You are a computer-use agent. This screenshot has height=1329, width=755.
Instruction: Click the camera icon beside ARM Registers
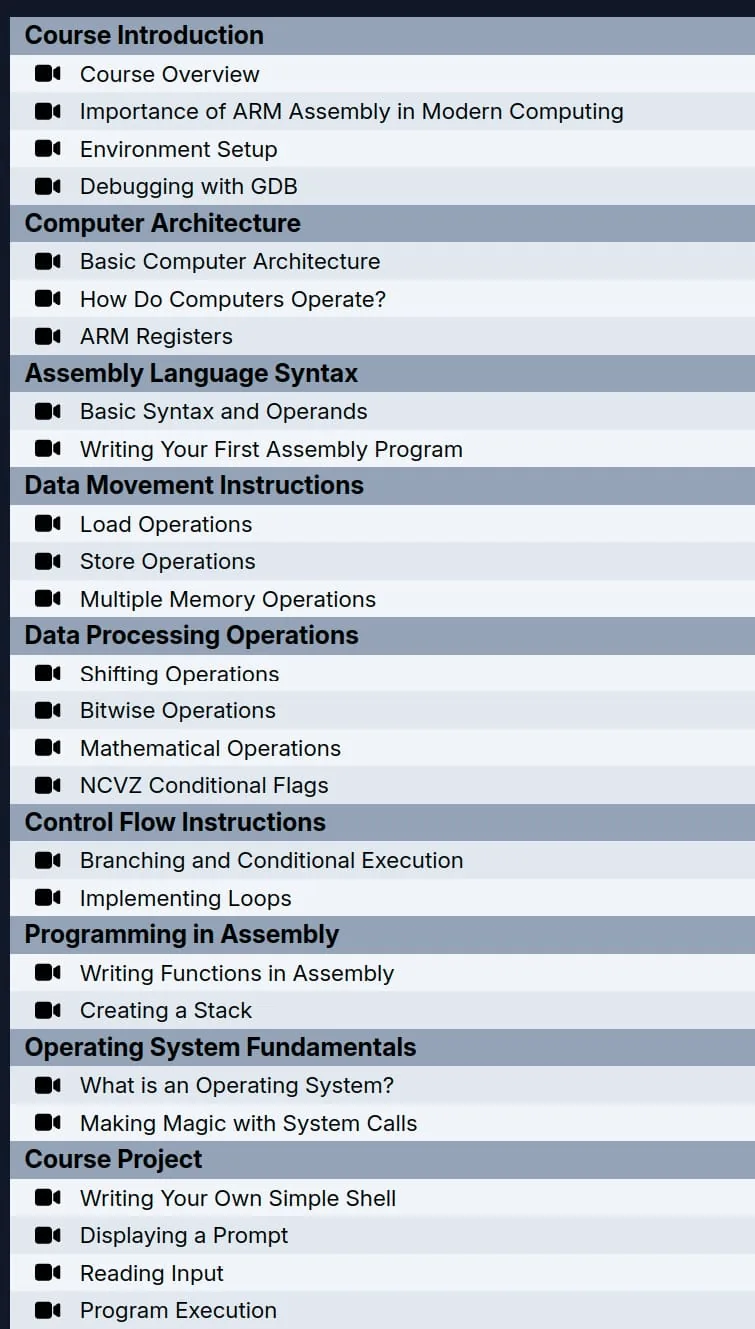point(48,336)
